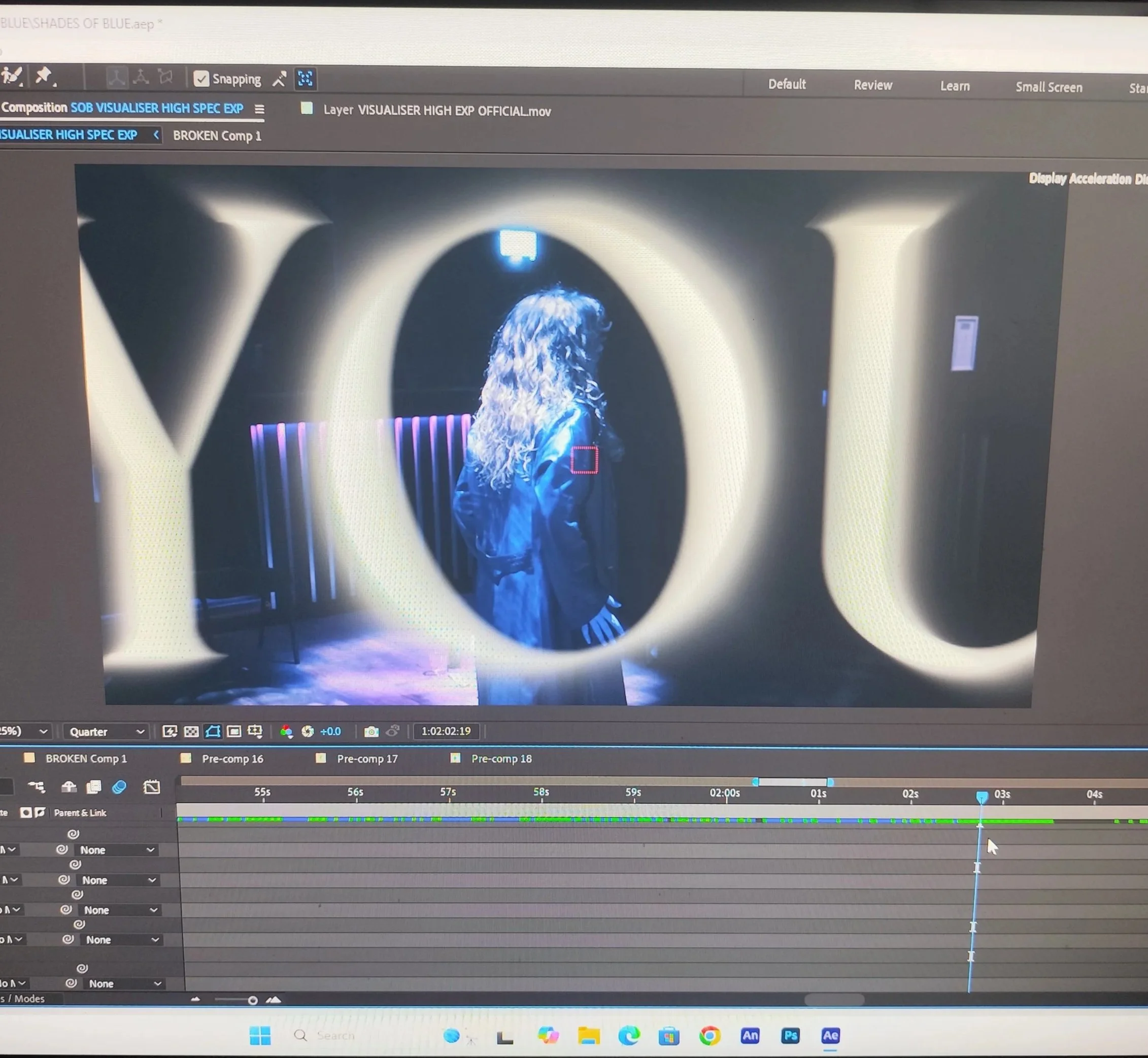Screen dimensions: 1148x1058
Task: Toggle the Motion Blur enable switch
Action: 119,787
